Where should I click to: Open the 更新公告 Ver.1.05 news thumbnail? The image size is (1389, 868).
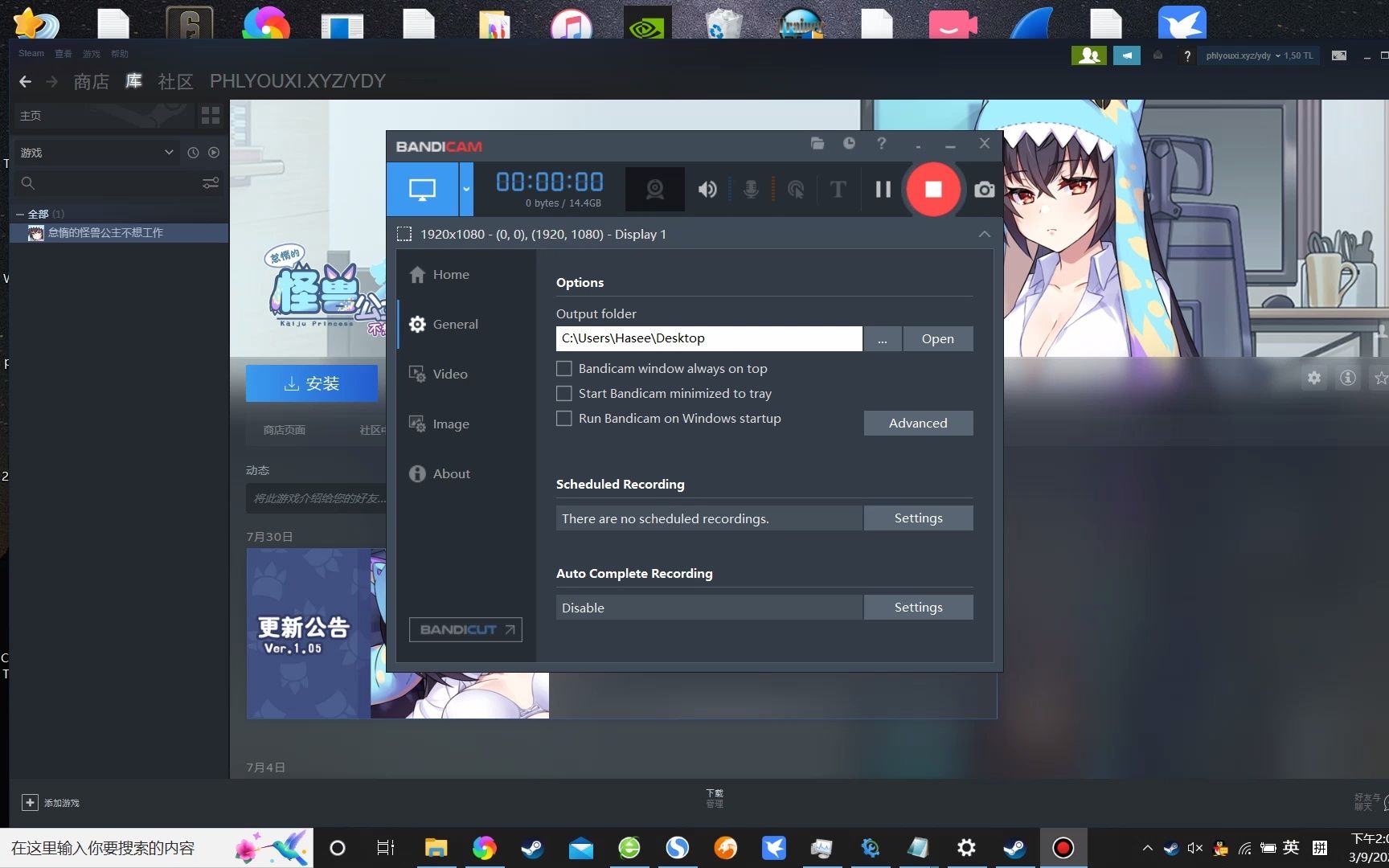[398, 633]
